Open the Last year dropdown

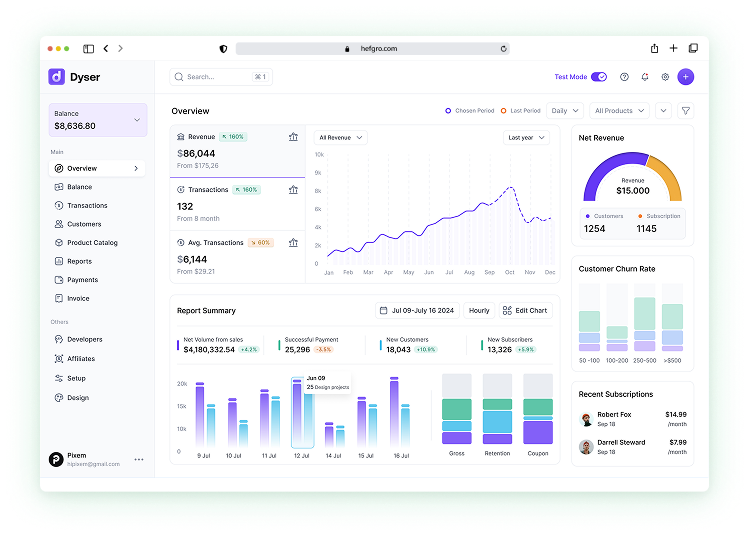click(526, 137)
